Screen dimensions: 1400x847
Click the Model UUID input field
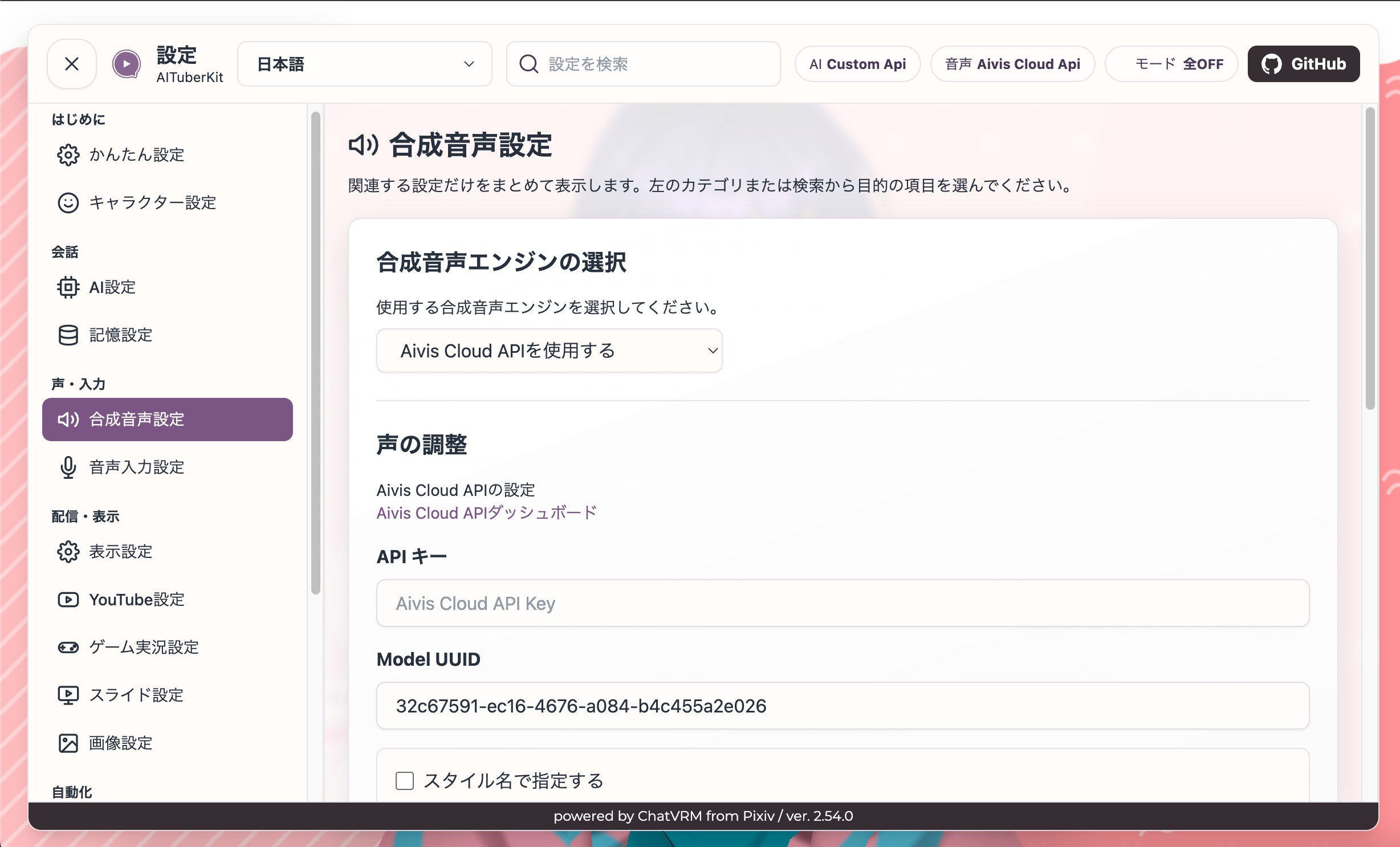click(843, 706)
